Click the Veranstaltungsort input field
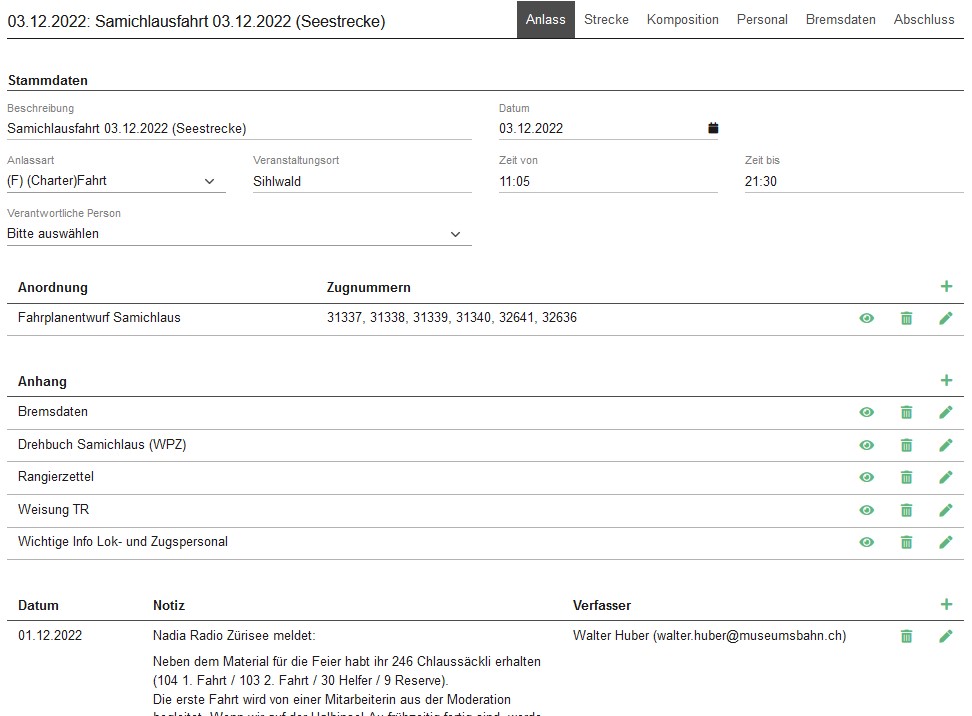This screenshot has width=972, height=716. [x=362, y=181]
